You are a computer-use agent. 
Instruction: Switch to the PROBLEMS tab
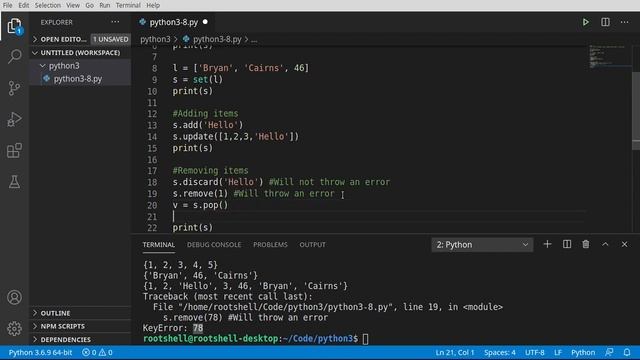(x=270, y=244)
